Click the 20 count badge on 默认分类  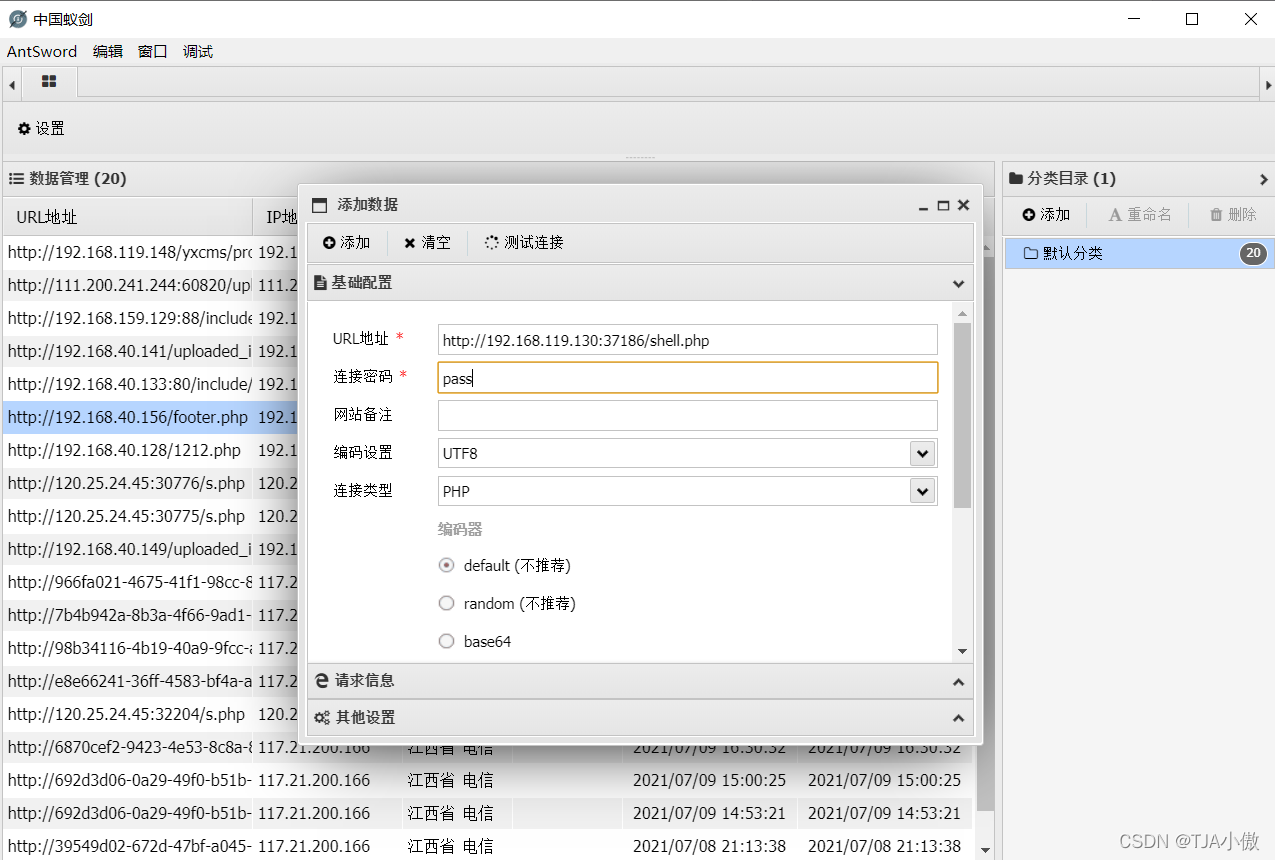1253,254
